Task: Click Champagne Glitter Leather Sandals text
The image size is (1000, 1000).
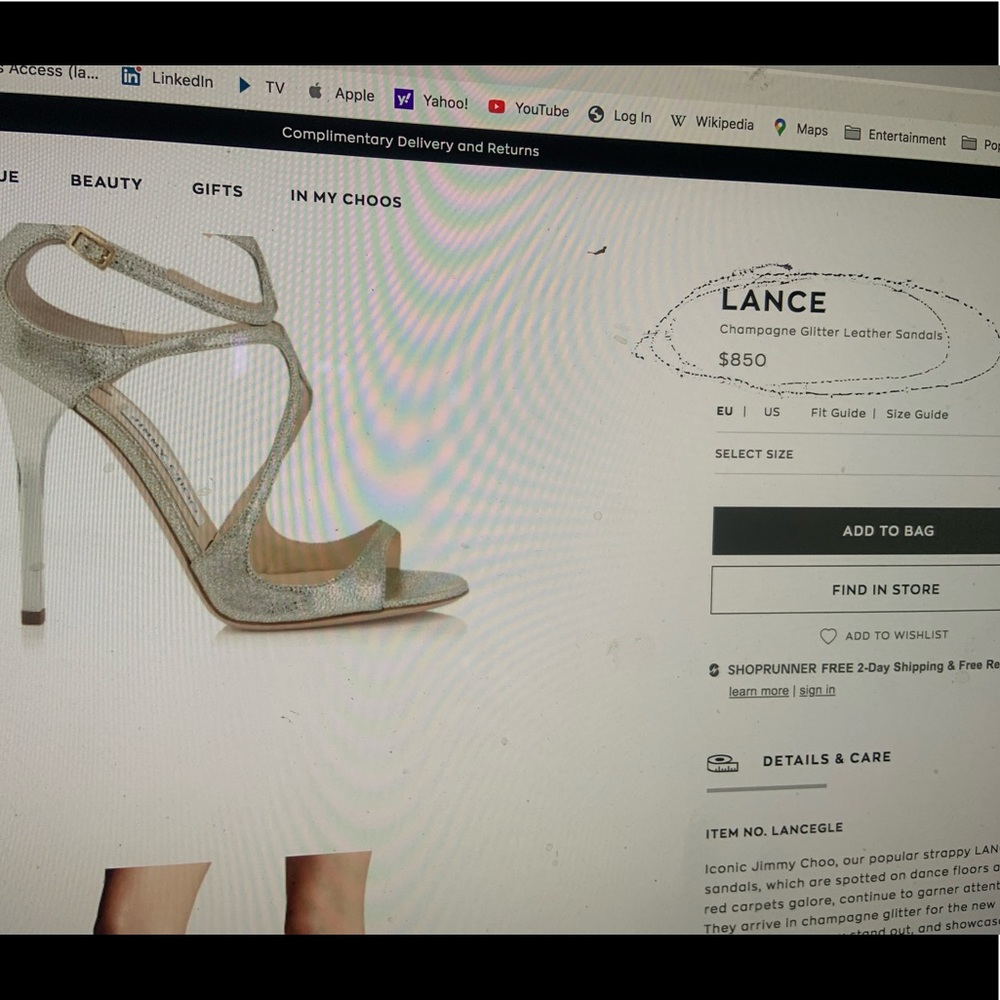Action: pos(831,332)
